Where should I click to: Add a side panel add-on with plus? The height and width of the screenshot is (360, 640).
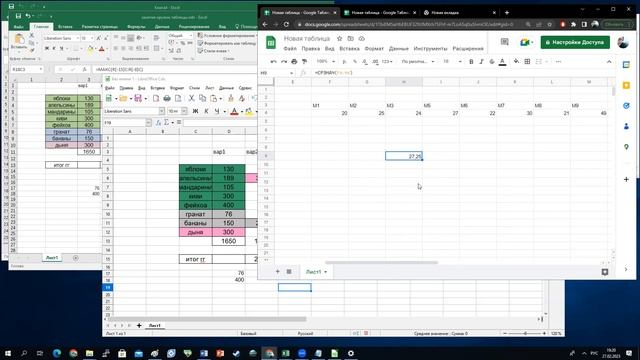coord(626,179)
